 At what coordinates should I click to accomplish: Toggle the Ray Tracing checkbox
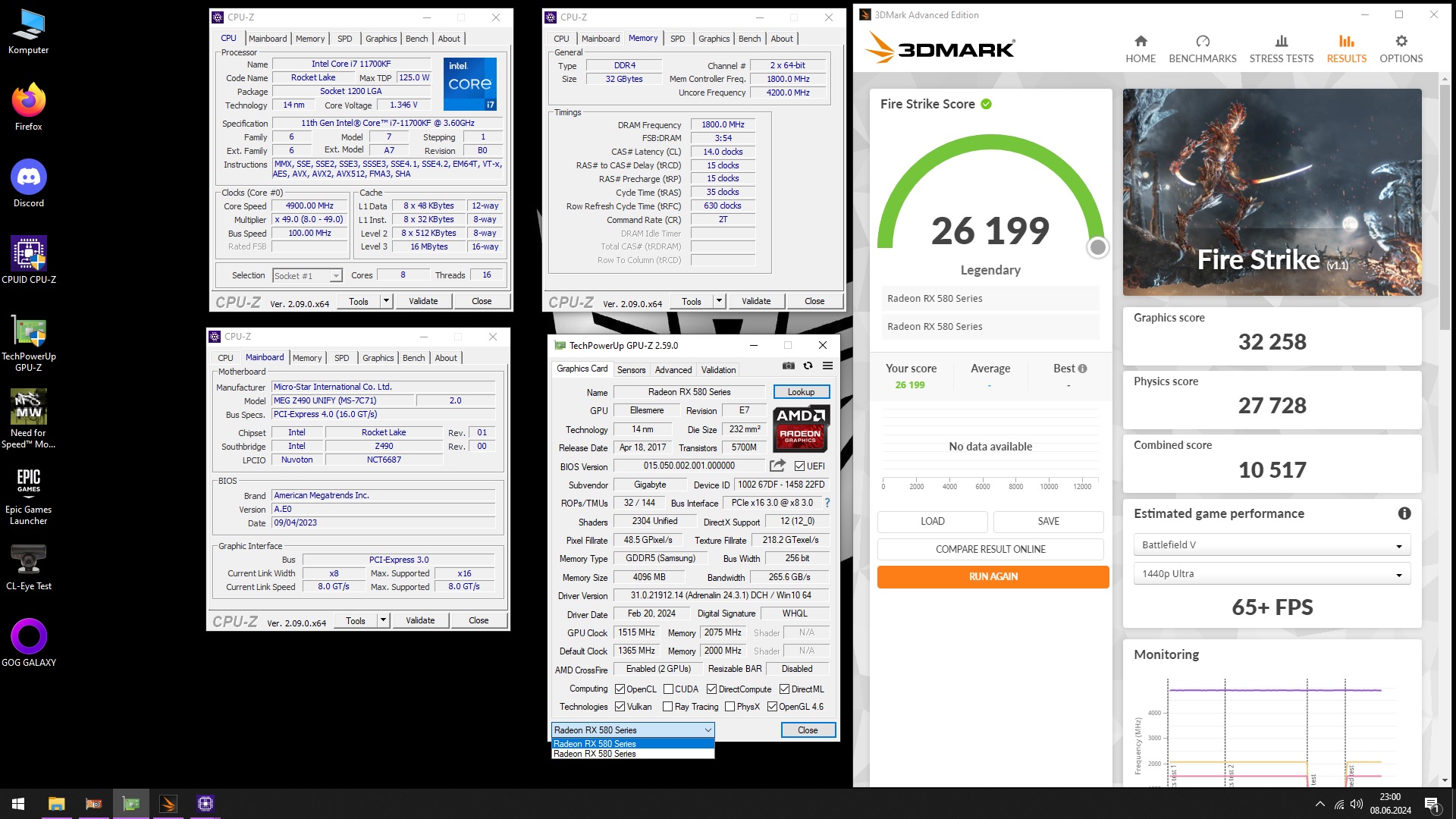(667, 707)
